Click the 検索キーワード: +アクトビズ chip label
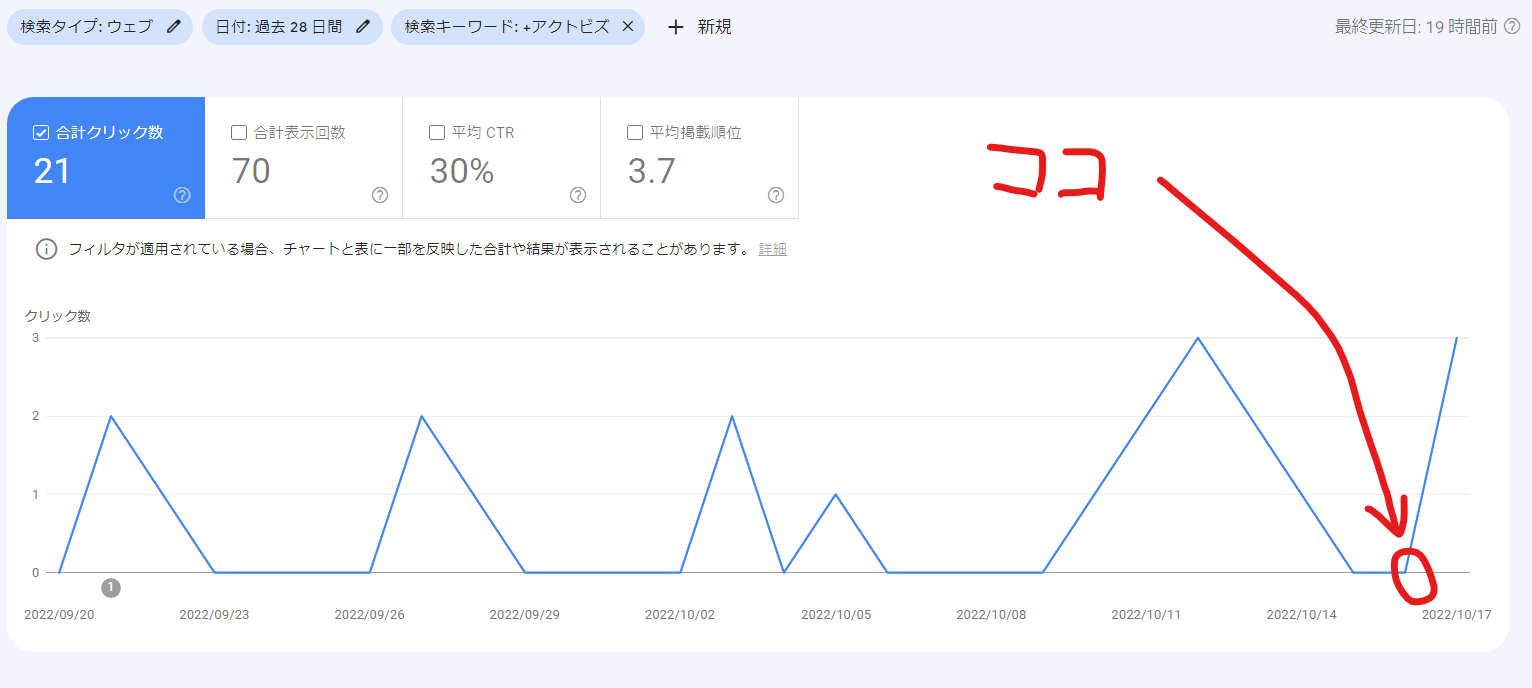Viewport: 1532px width, 688px height. 507,27
